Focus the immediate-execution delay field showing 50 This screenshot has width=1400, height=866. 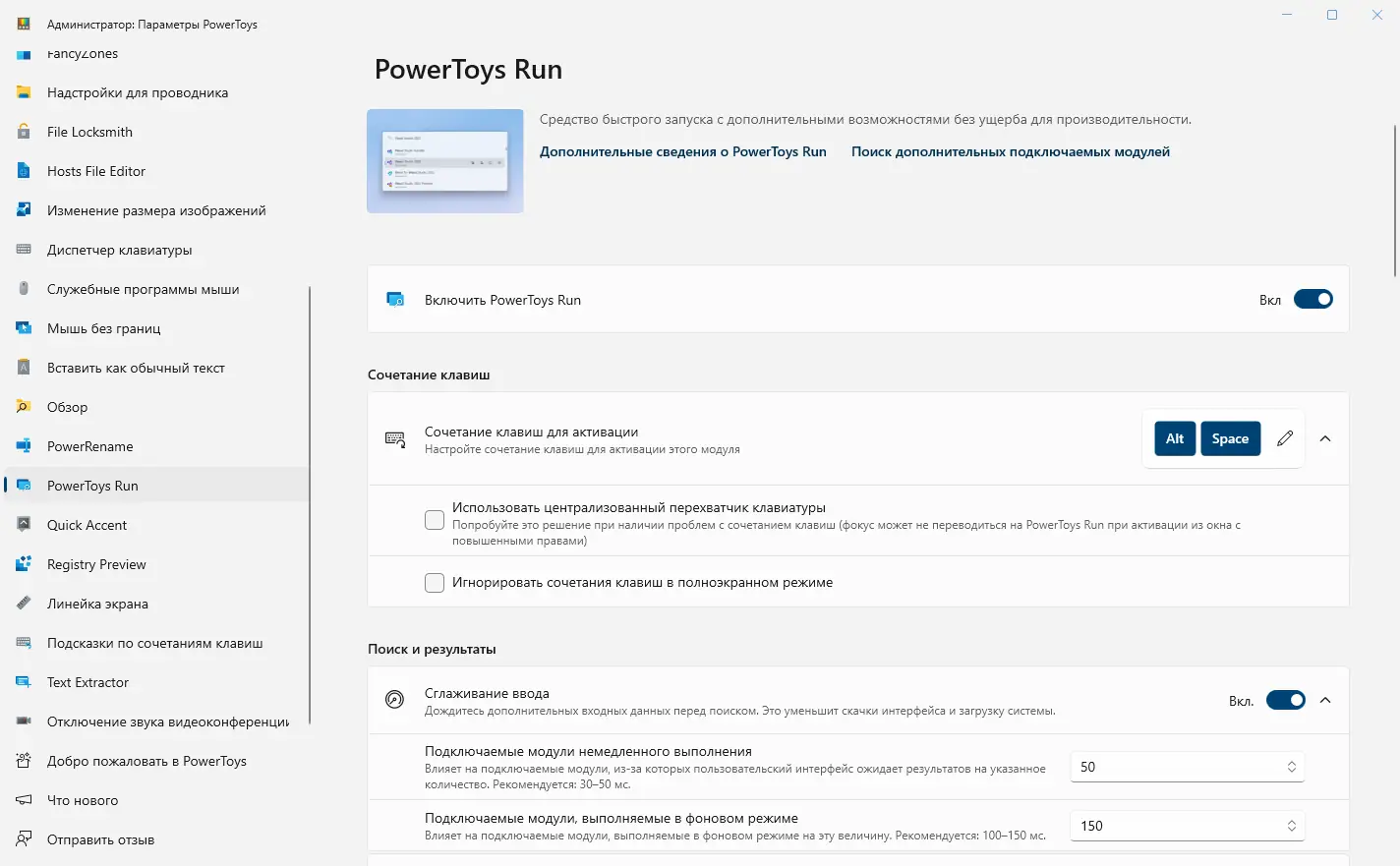pos(1187,767)
